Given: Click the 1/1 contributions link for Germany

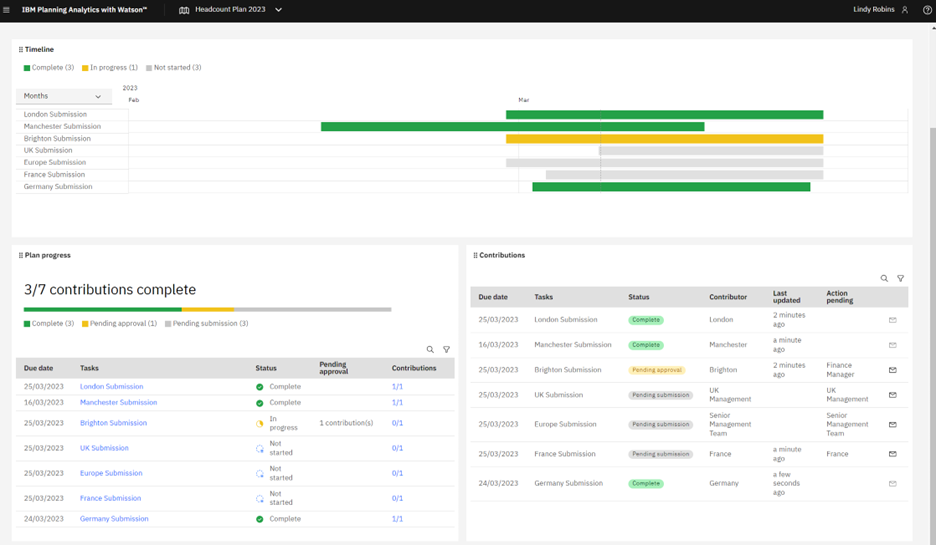Looking at the screenshot, I should coord(397,519).
